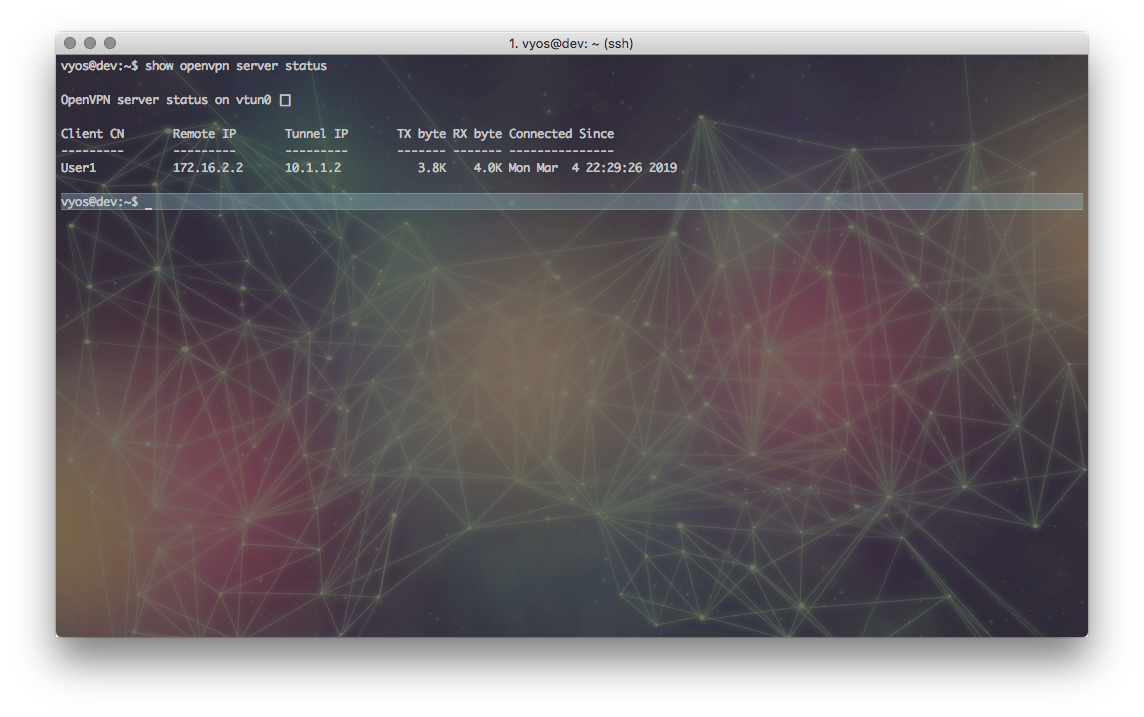Click the "TX byte" column header

pos(421,134)
